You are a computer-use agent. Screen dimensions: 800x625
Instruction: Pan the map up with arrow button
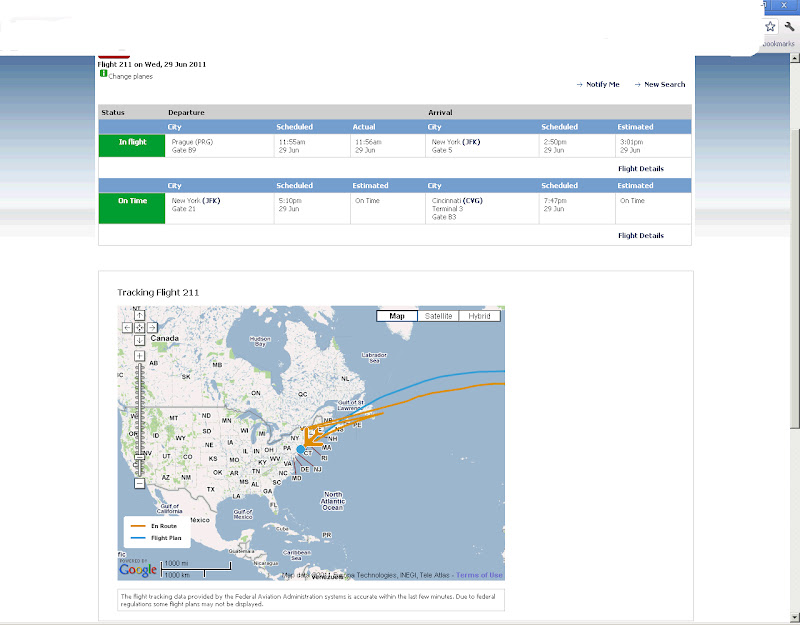[x=139, y=315]
